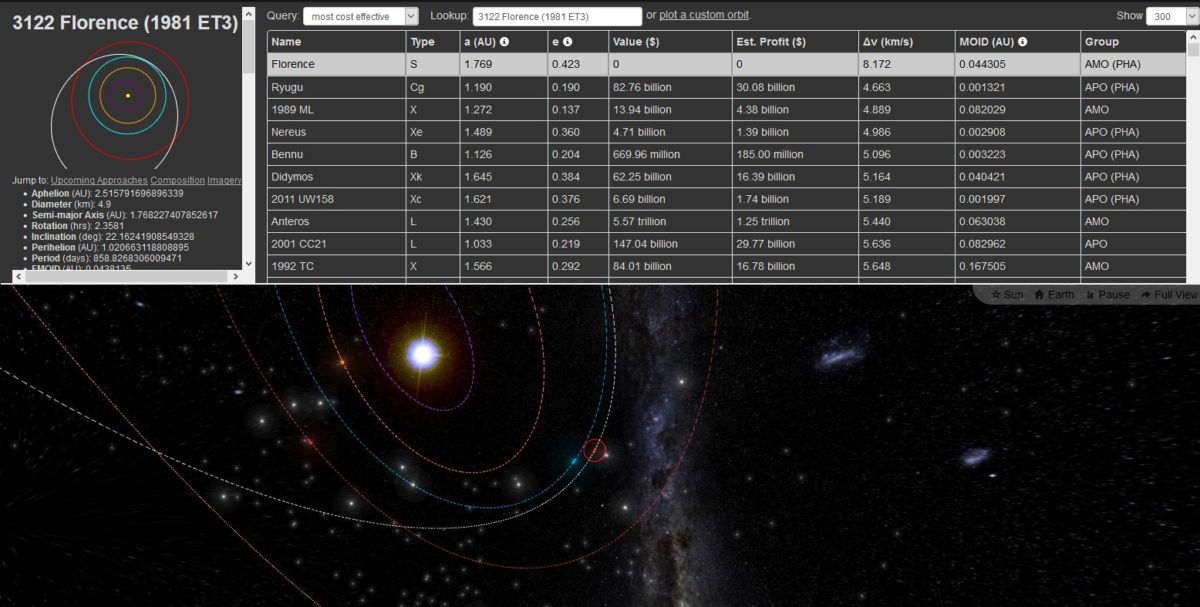Click the info icon next to MOID (AU)
The image size is (1200, 607).
[1022, 42]
